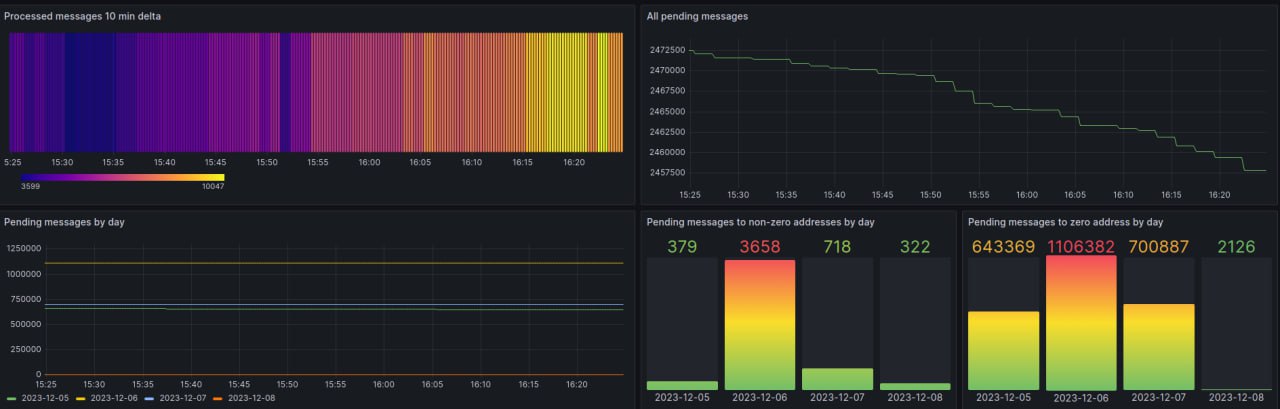
Task: Open the "Pending messages by day" panel title menu
Action: pos(64,221)
